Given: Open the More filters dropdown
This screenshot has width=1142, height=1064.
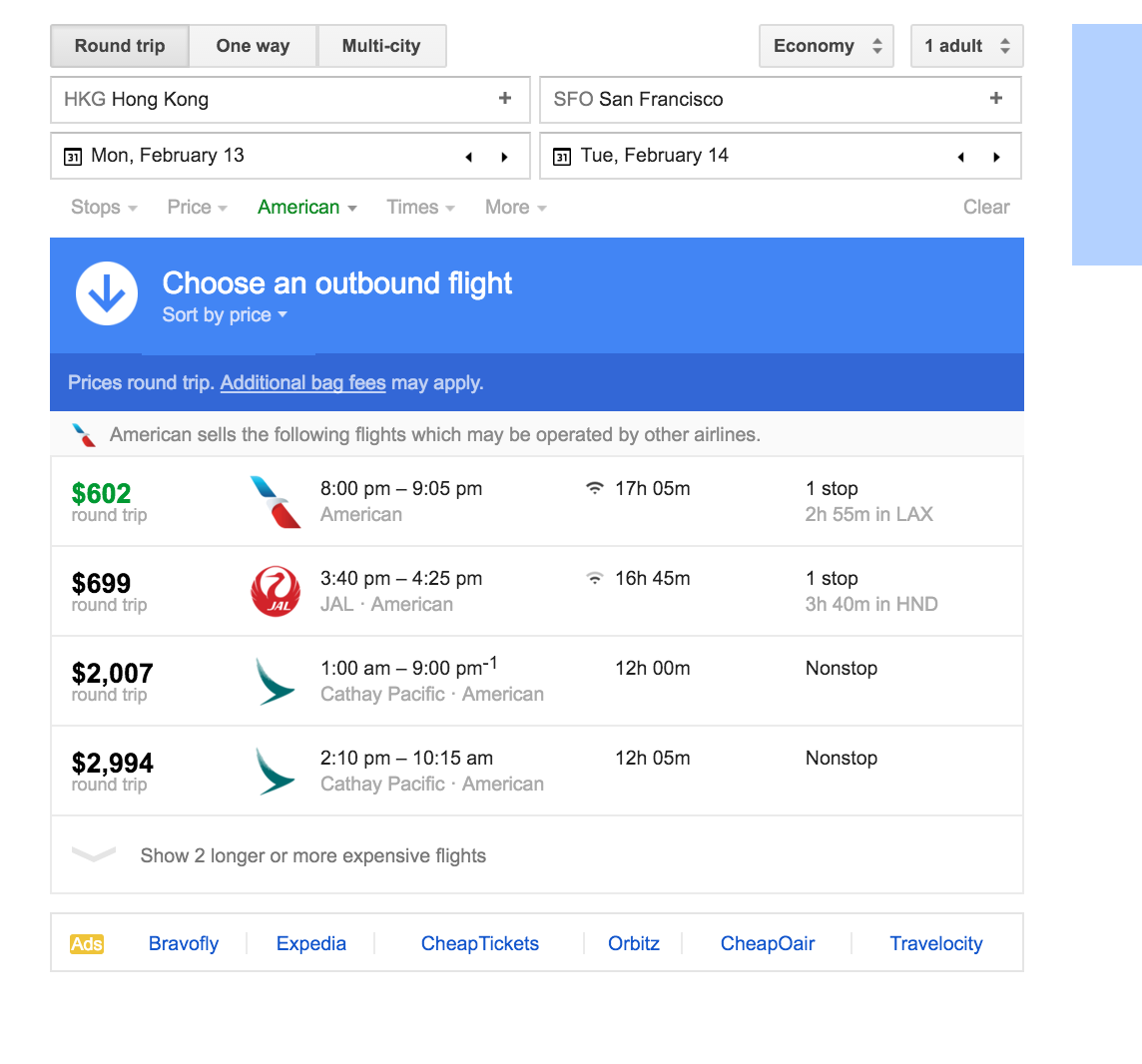Looking at the screenshot, I should click(x=516, y=208).
